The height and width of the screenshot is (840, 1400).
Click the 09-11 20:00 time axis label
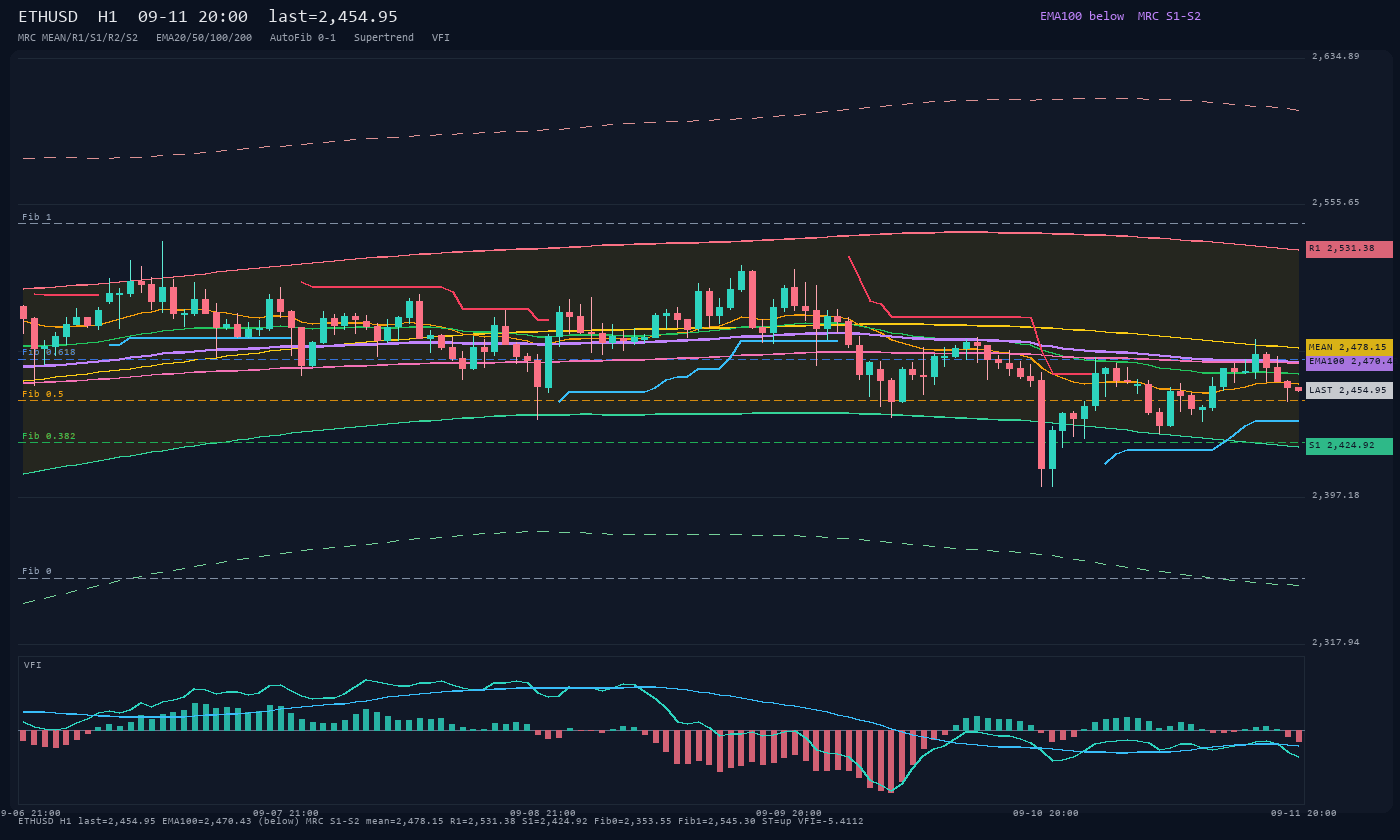[x=1304, y=813]
